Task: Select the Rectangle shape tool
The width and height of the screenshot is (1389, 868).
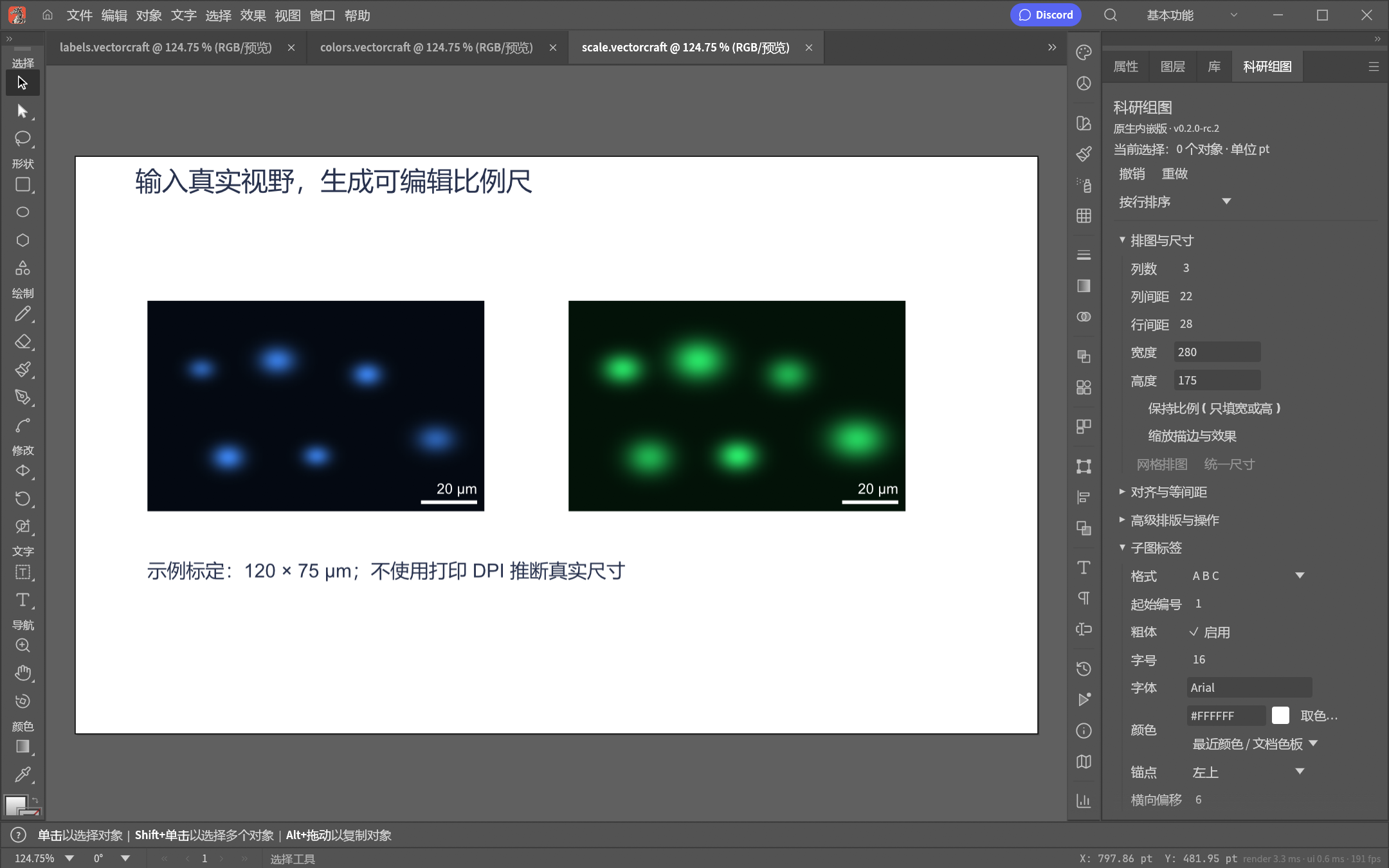Action: tap(23, 185)
